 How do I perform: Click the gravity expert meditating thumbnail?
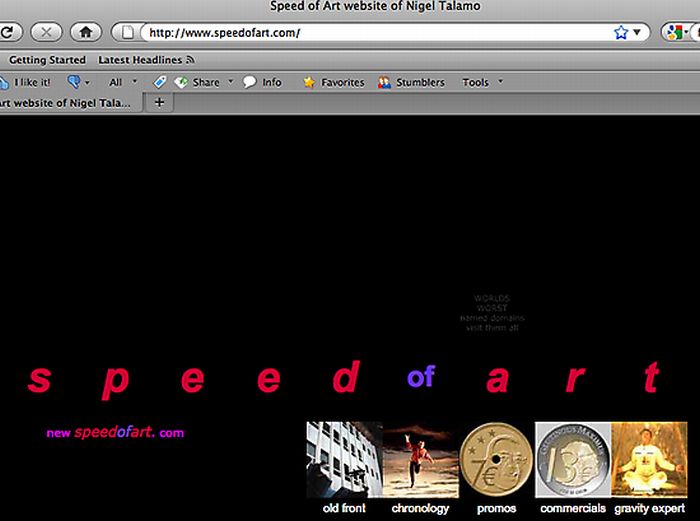point(649,459)
